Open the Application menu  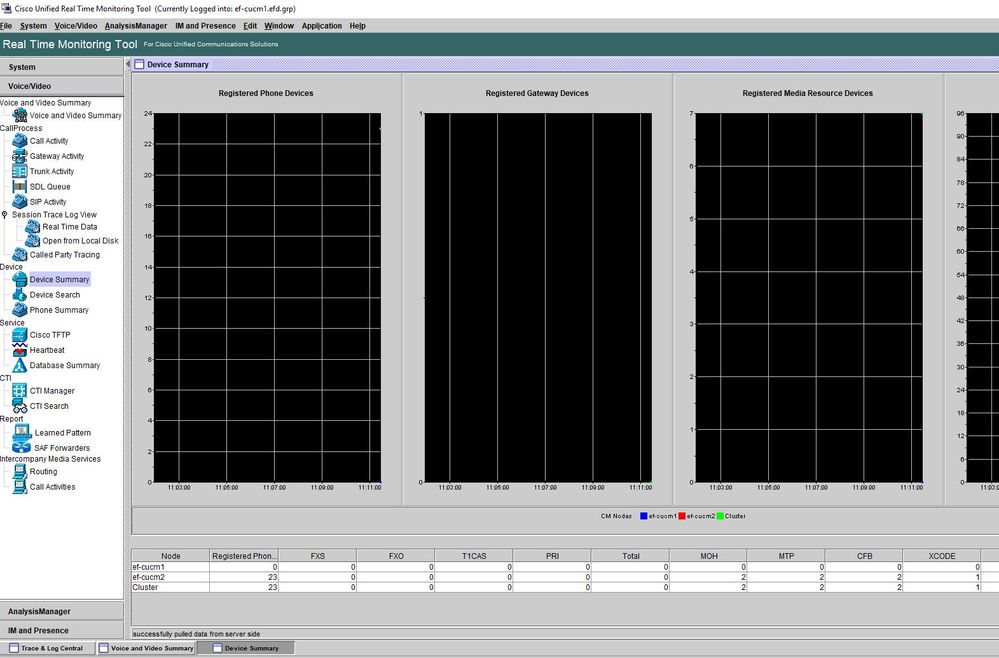pos(322,26)
